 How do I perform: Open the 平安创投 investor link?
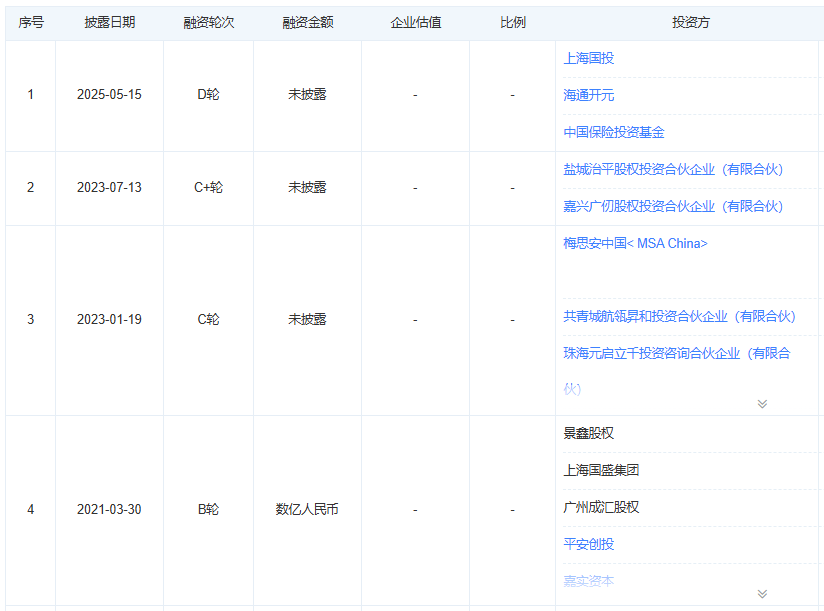tap(589, 544)
